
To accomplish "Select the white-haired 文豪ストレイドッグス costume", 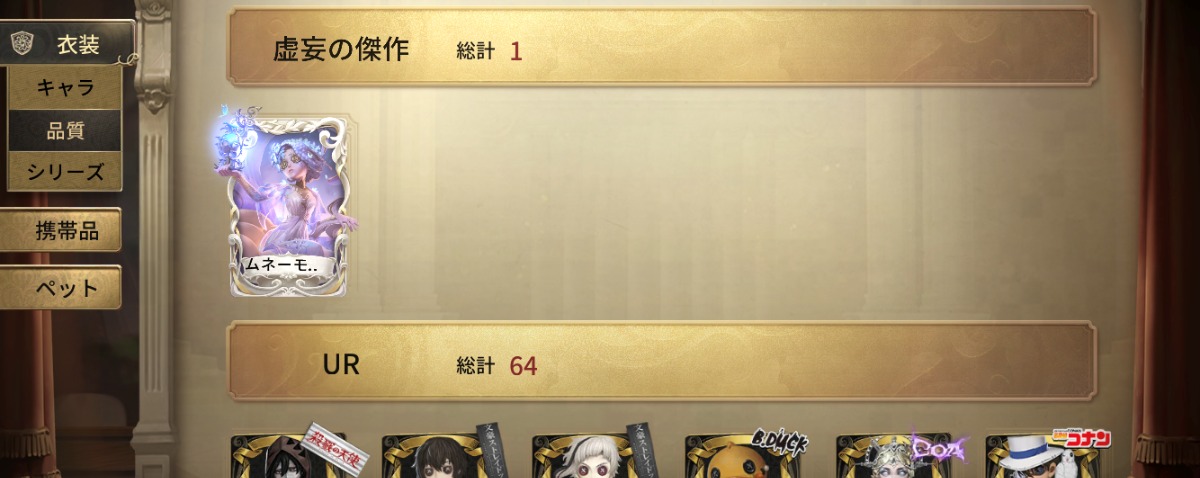I will [x=582, y=456].
